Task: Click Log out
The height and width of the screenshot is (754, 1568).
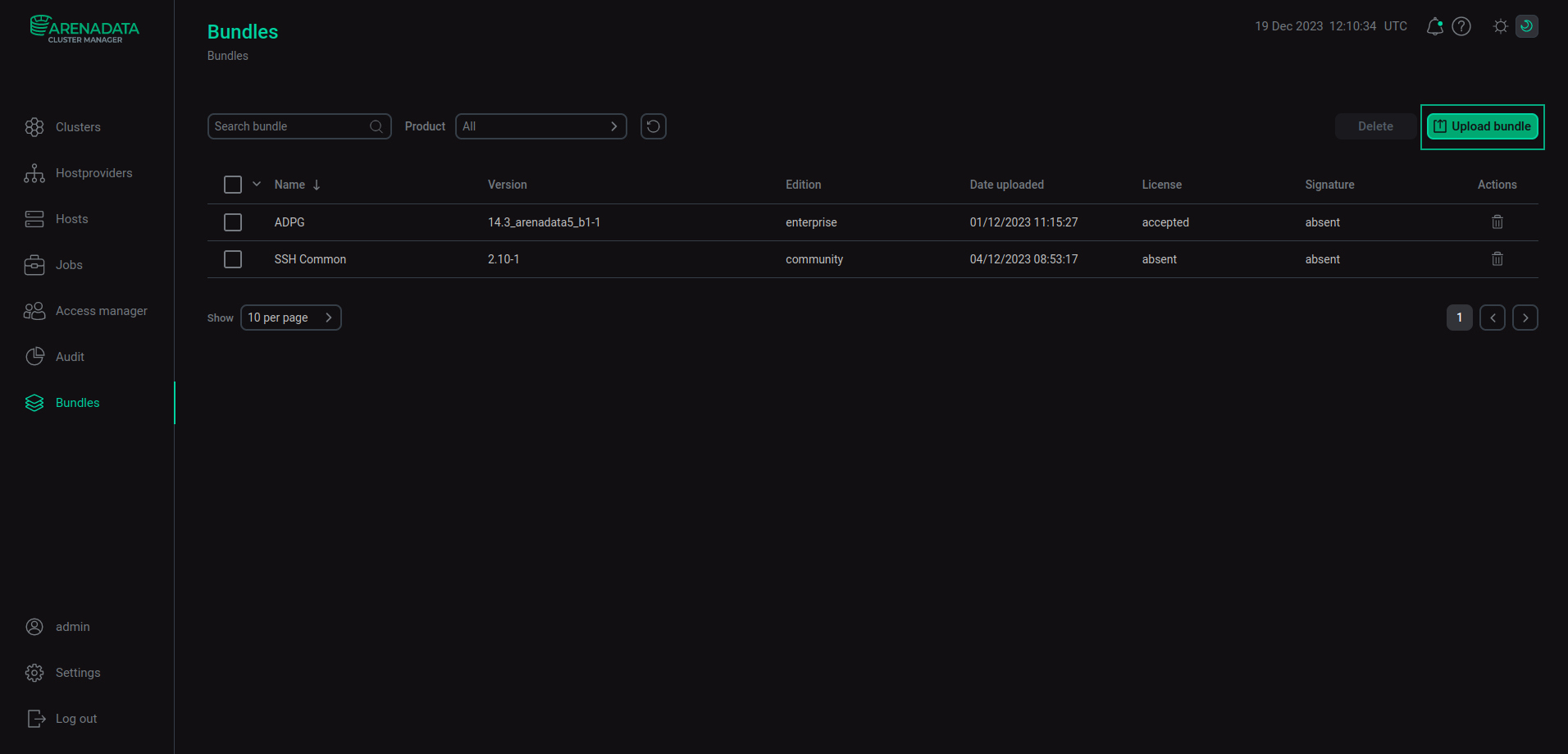Action: click(62, 719)
